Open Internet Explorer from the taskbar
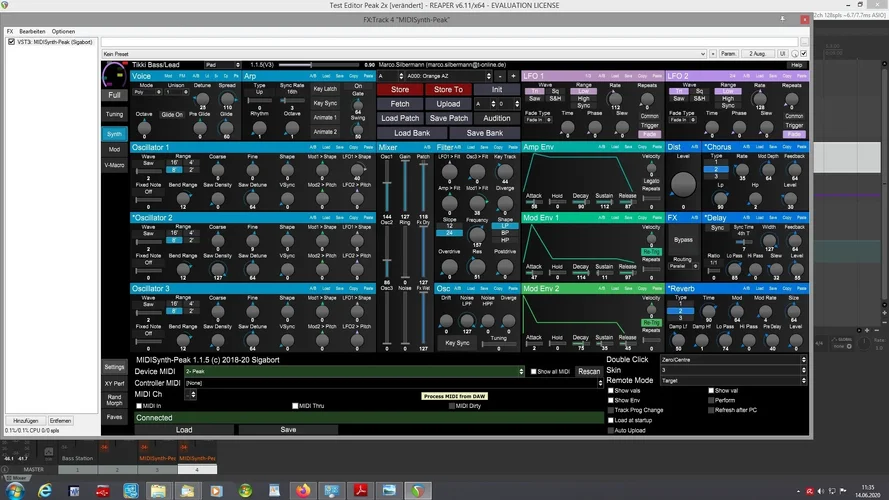 [x=47, y=490]
